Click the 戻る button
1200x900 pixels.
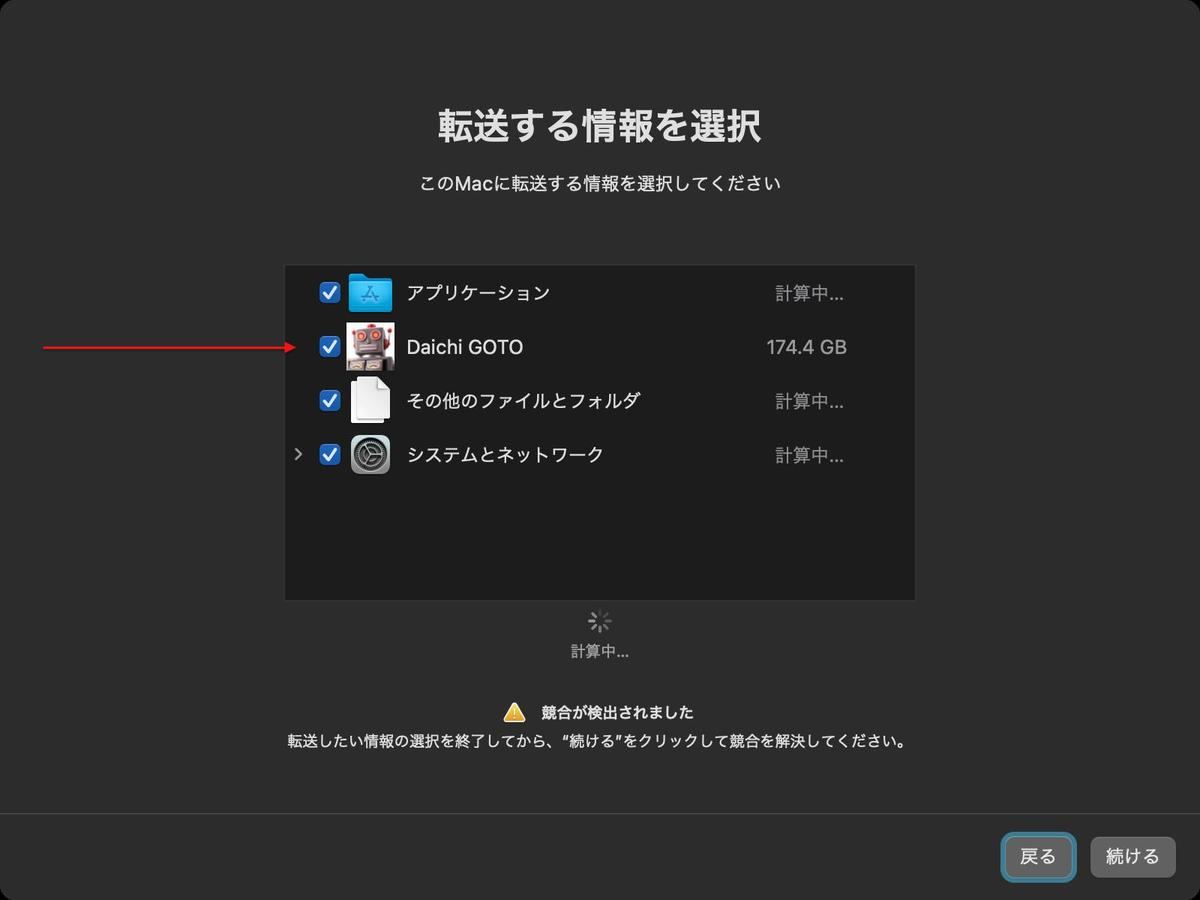point(1038,857)
